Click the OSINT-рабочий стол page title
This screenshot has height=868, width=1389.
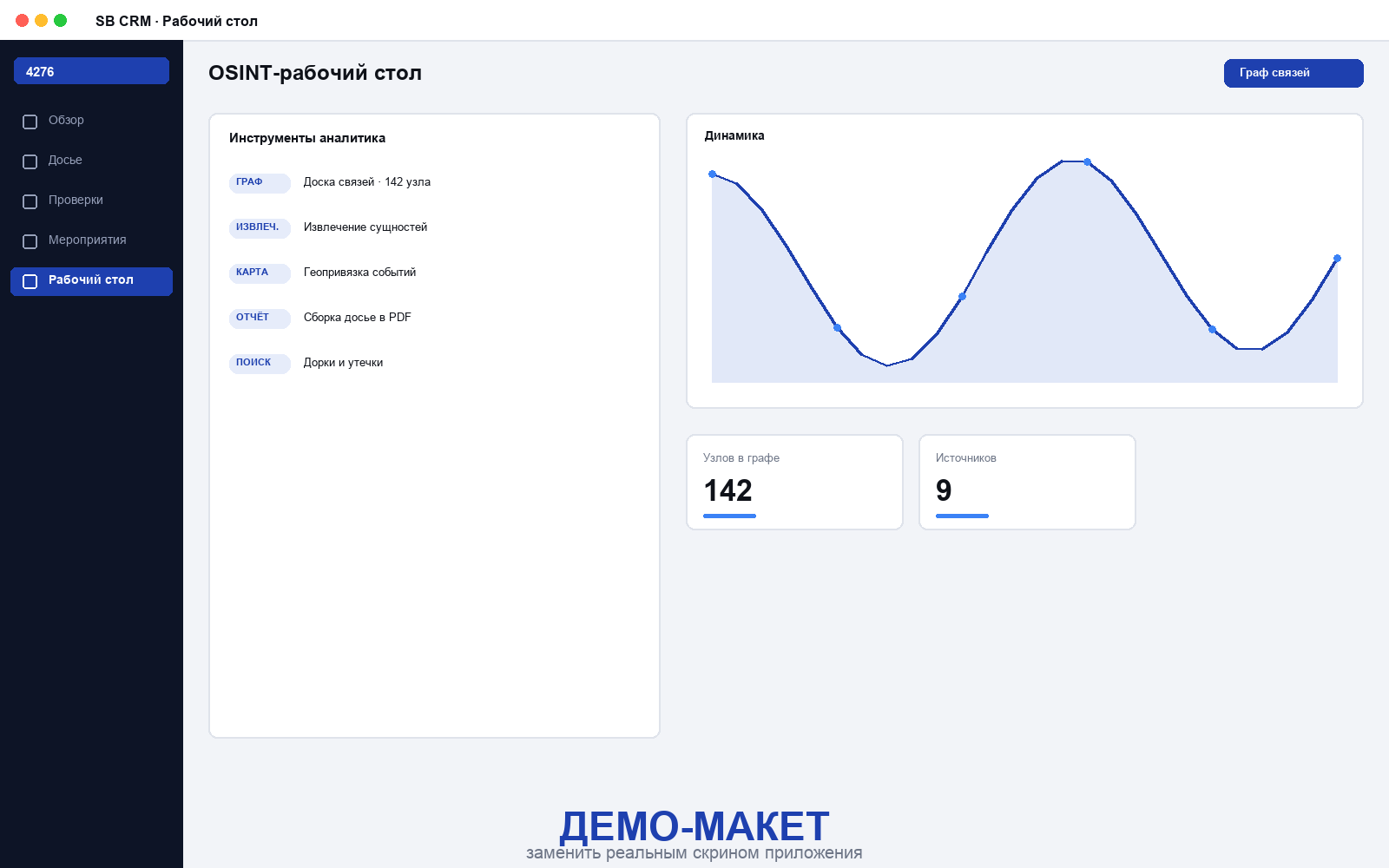(315, 73)
